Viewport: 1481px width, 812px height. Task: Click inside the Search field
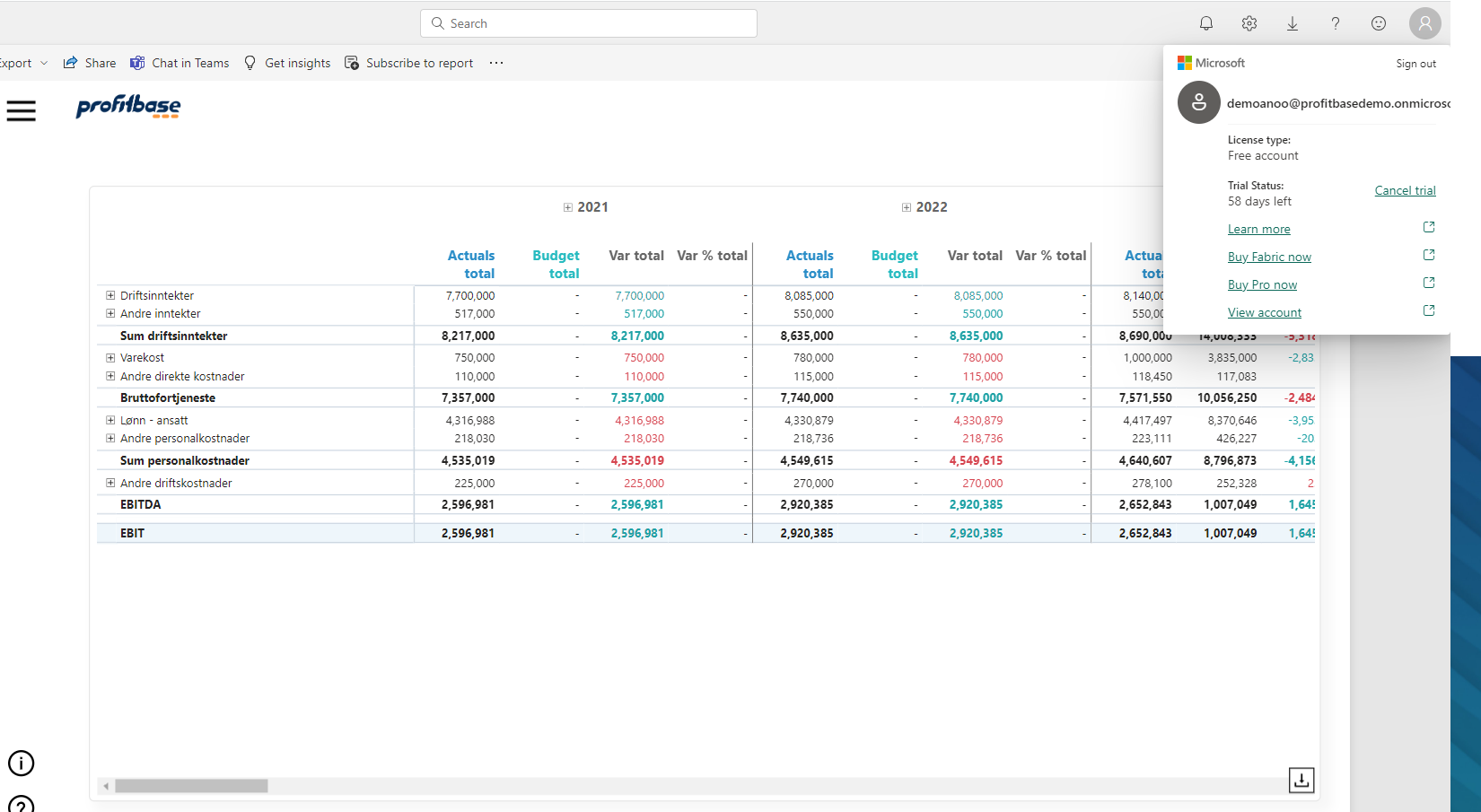pos(588,23)
